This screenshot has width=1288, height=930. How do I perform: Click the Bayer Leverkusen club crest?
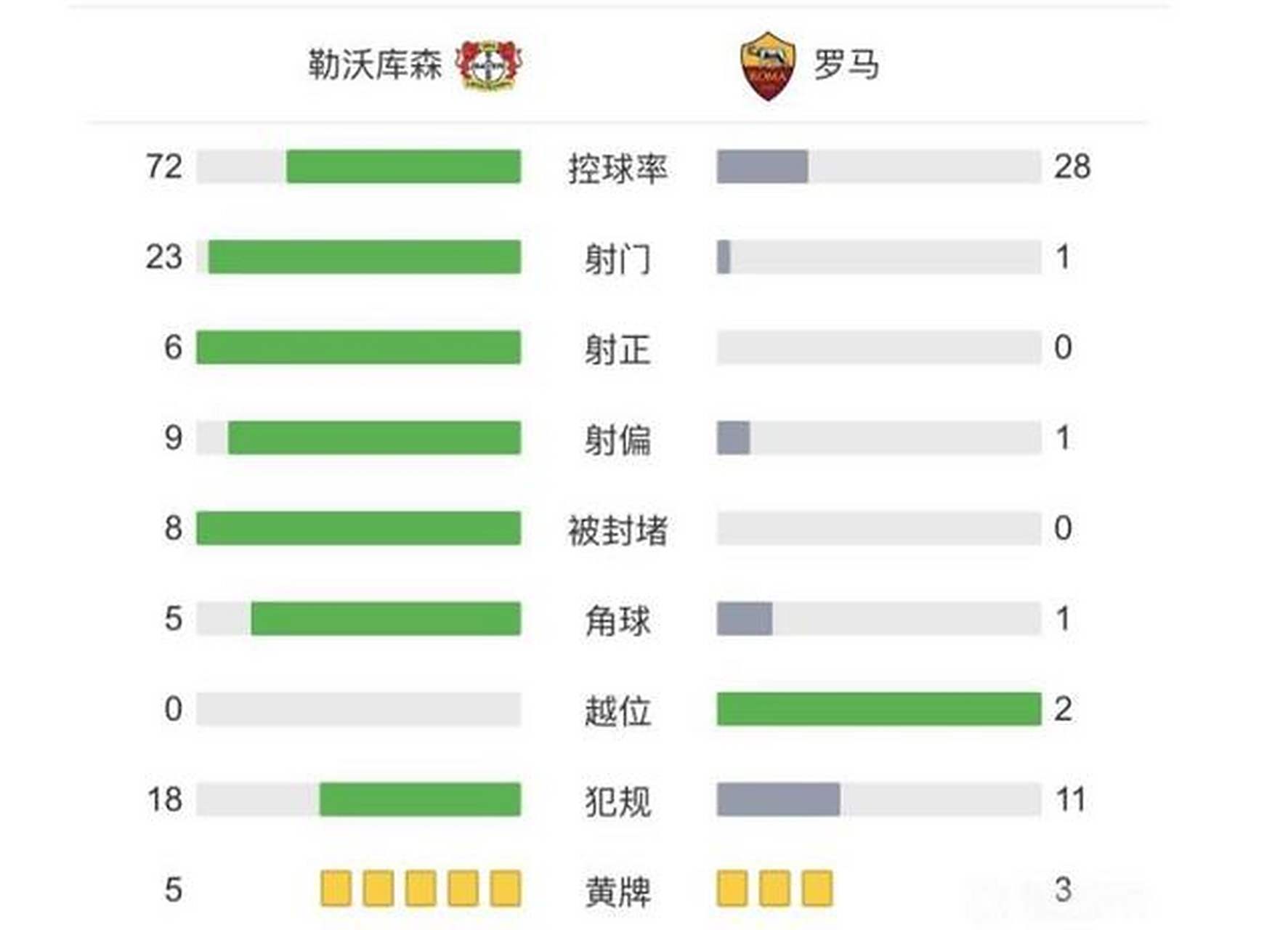pyautogui.click(x=489, y=65)
